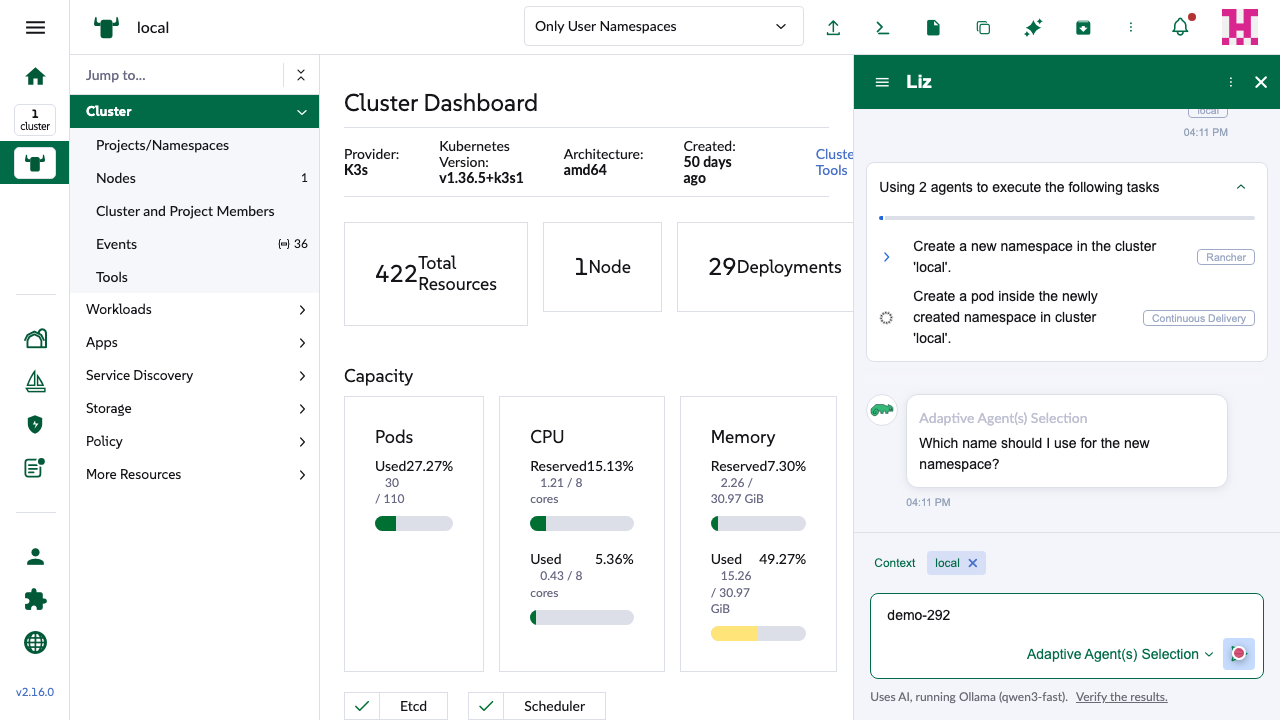Stop the running Liz request
Image resolution: width=1280 pixels, height=720 pixels.
pos(1239,654)
